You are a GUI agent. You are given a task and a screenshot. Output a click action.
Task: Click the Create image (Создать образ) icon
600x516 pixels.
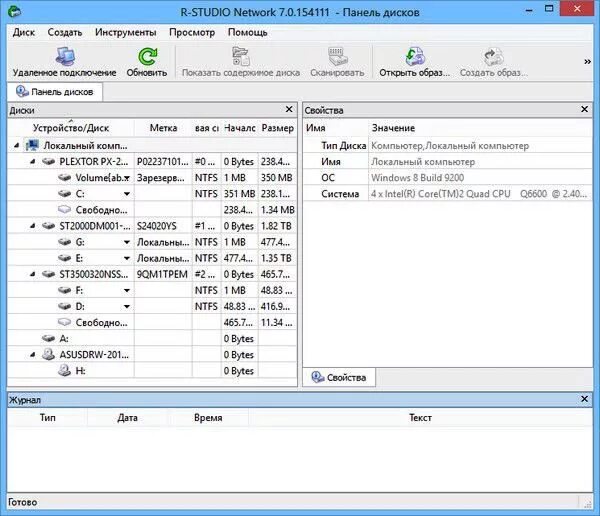pos(493,57)
